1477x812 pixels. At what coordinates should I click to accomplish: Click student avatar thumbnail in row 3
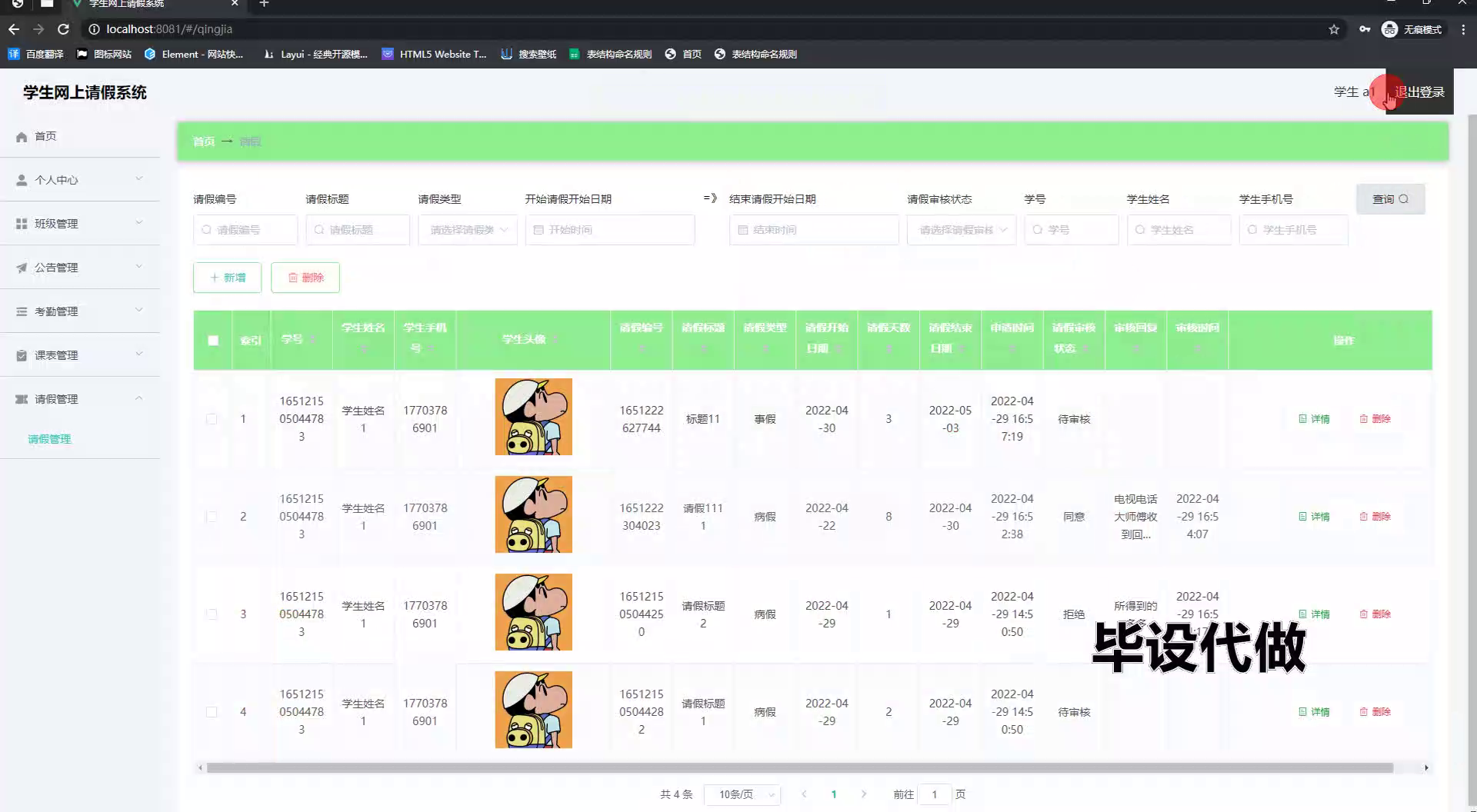[x=534, y=612]
